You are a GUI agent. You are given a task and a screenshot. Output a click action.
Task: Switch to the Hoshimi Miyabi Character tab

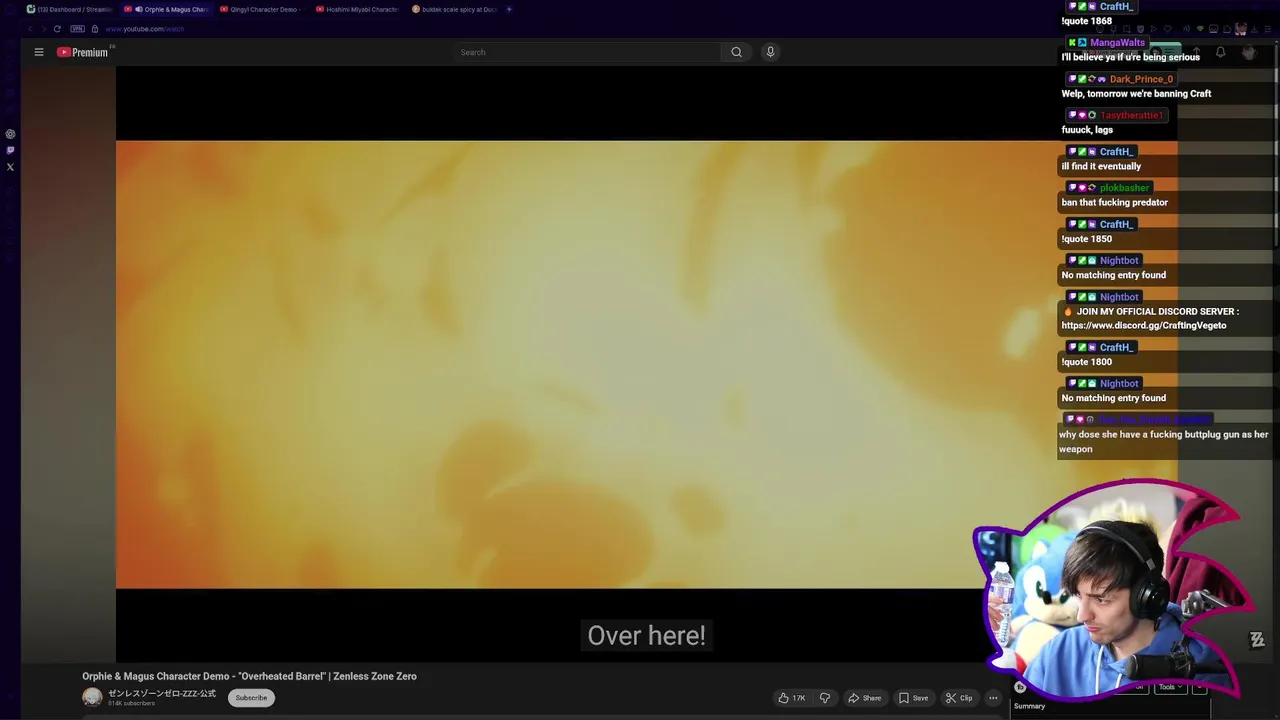pos(358,9)
